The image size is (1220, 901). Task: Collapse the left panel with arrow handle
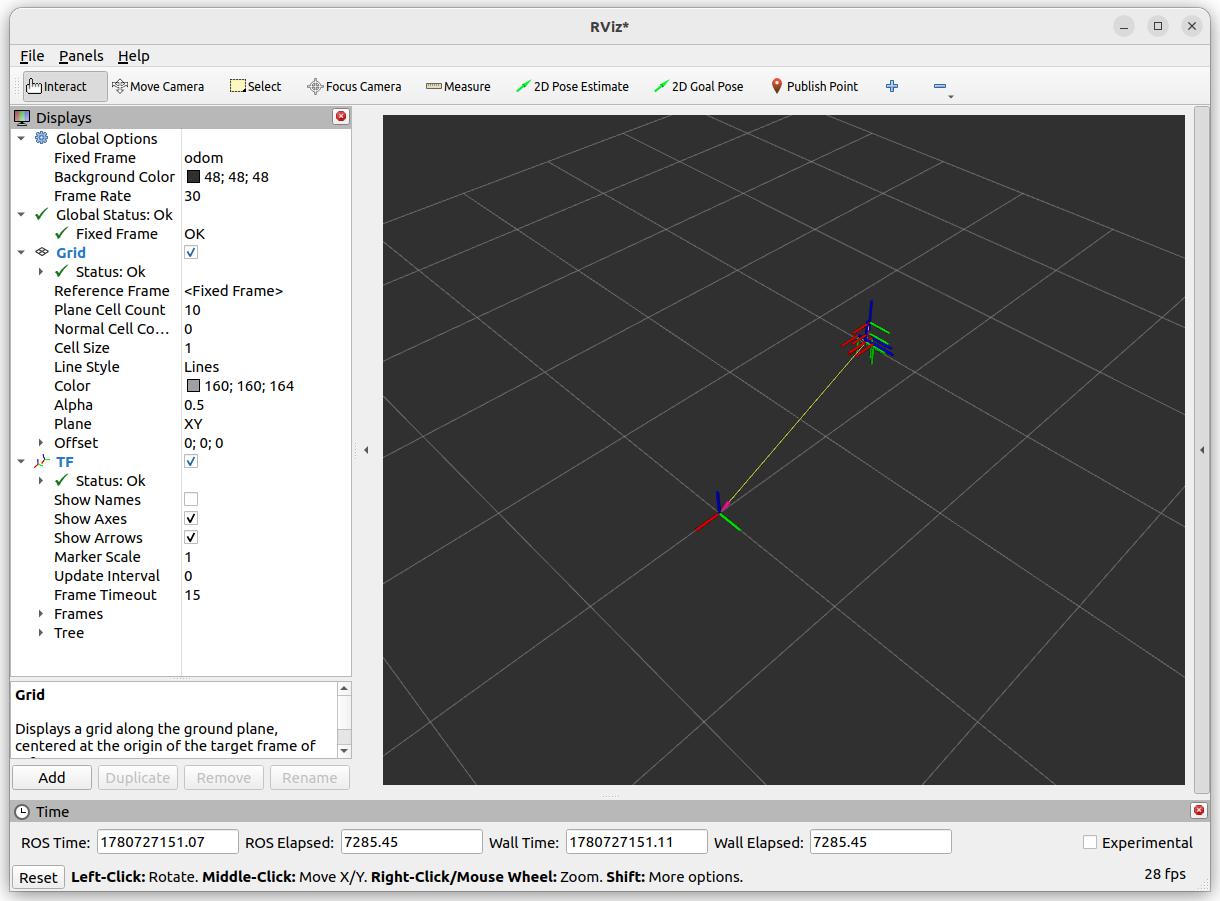click(x=366, y=450)
